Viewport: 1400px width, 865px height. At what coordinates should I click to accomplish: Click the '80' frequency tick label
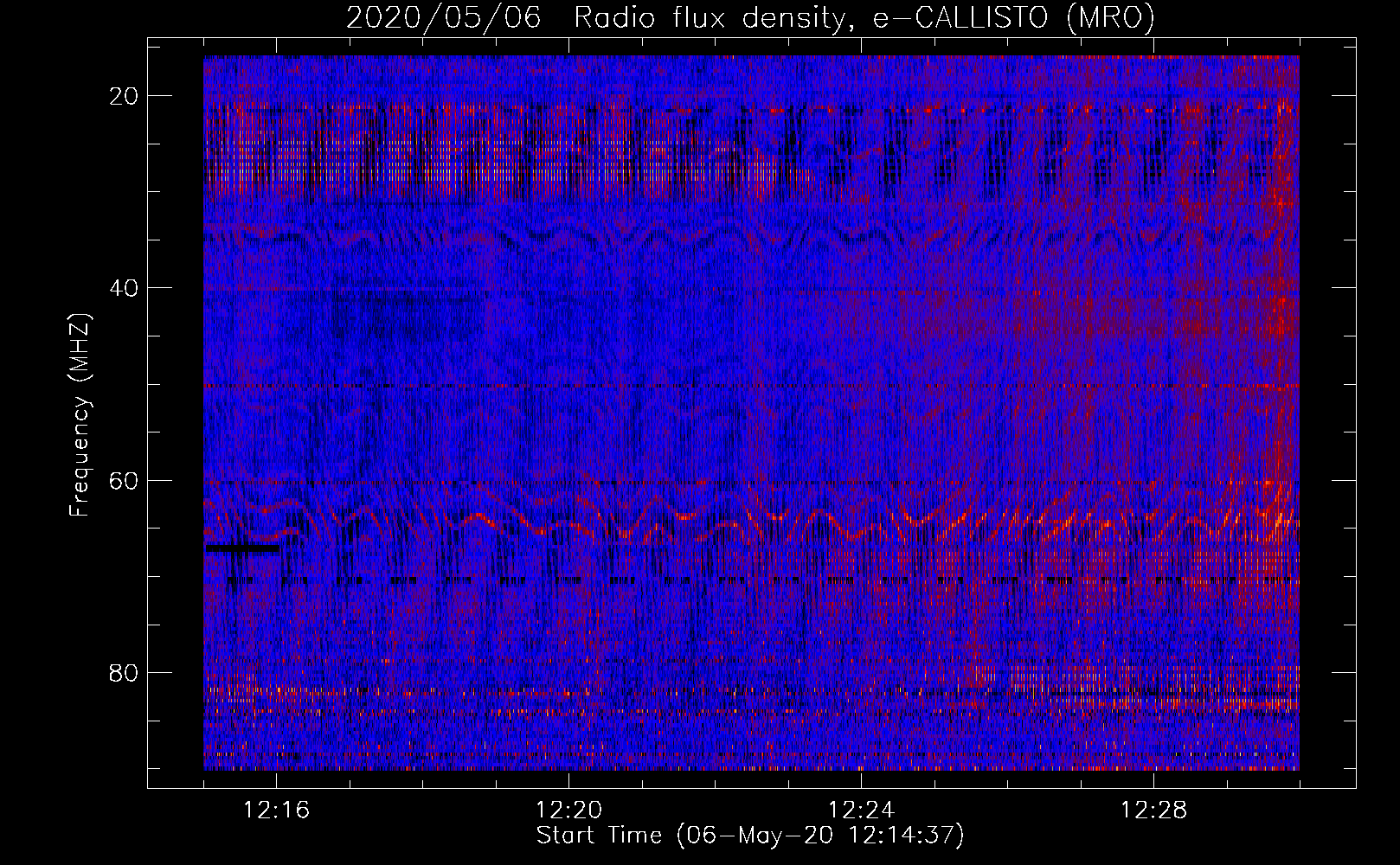[125, 673]
